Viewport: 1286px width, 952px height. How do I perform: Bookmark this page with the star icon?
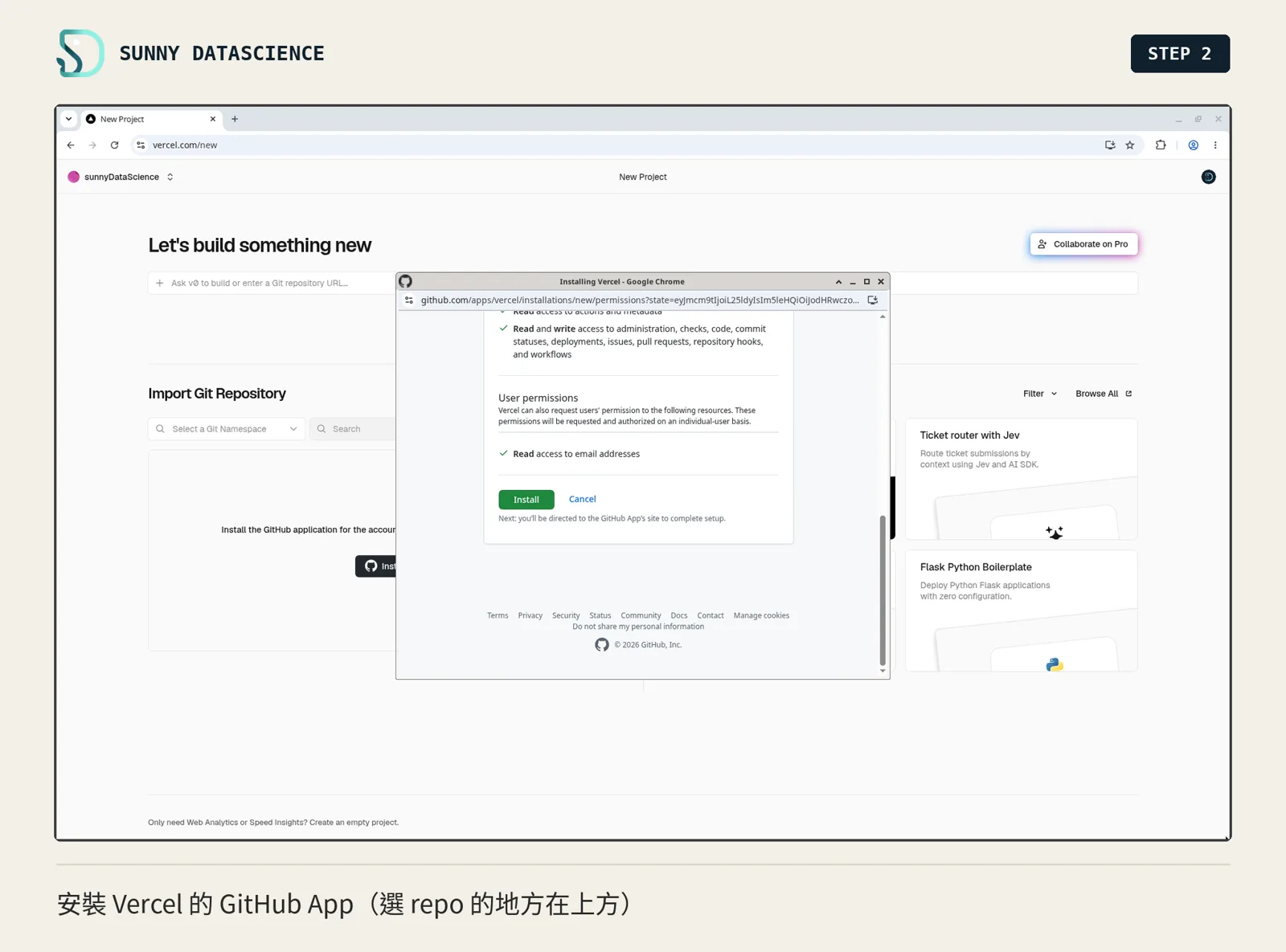[1130, 145]
